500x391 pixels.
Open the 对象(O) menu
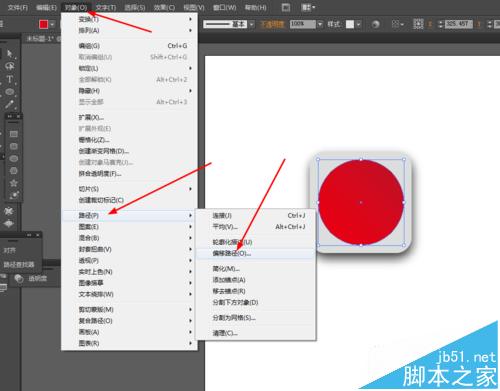[x=76, y=7]
